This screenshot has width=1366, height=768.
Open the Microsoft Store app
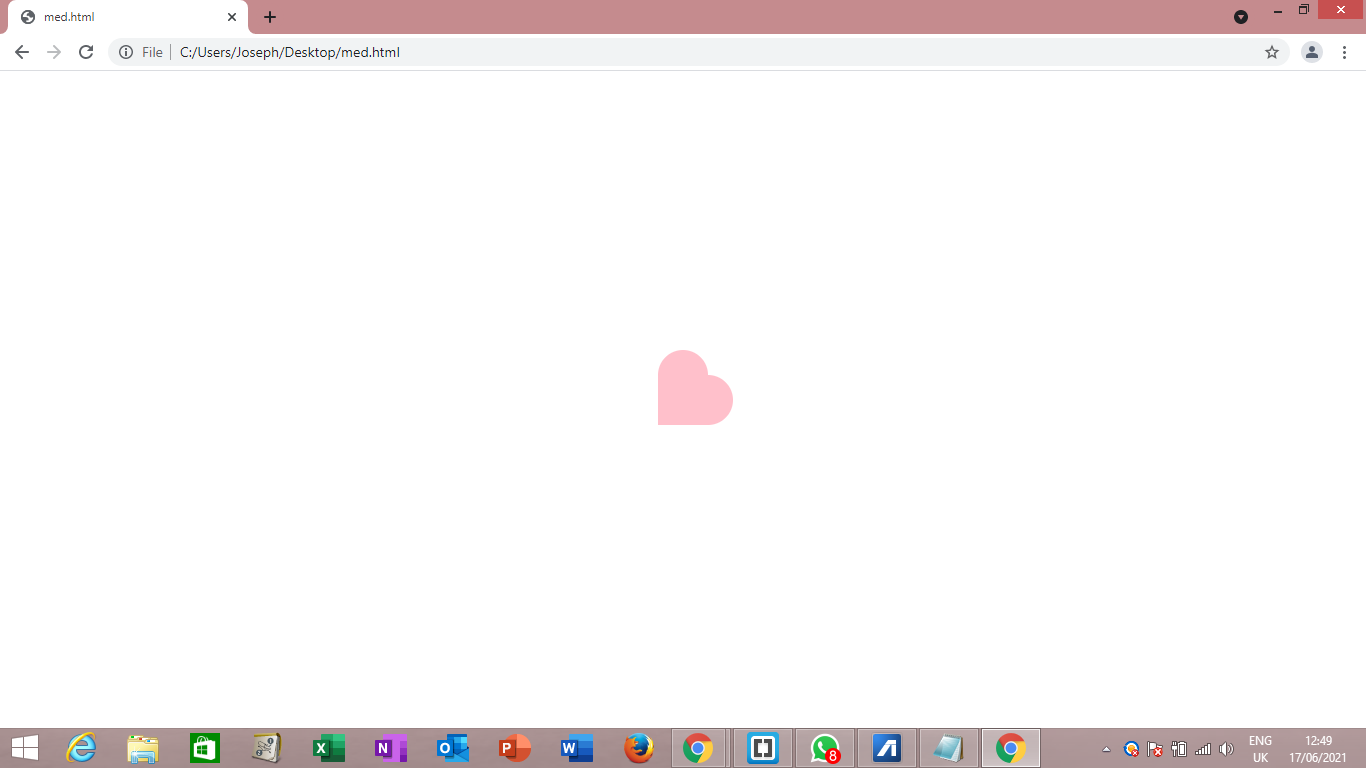click(204, 747)
